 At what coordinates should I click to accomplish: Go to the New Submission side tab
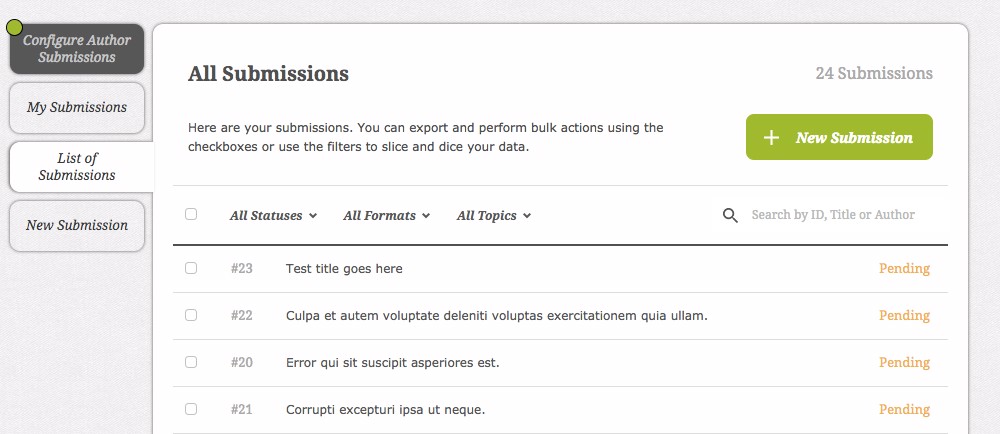pos(77,225)
